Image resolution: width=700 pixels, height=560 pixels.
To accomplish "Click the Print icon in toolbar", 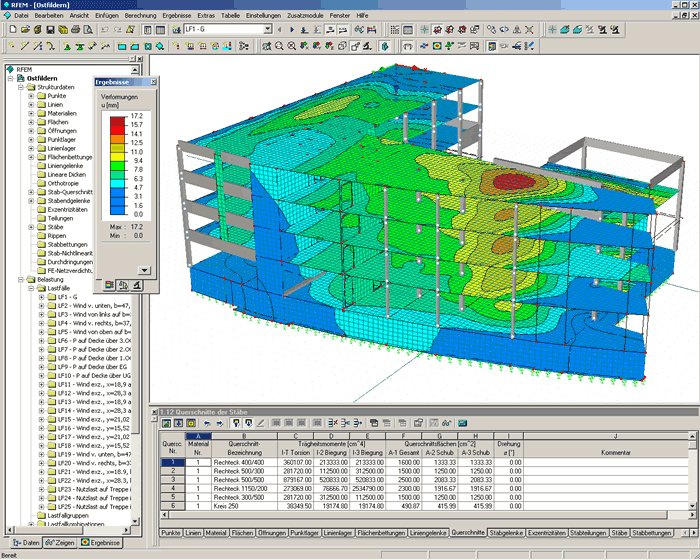I will coord(75,29).
